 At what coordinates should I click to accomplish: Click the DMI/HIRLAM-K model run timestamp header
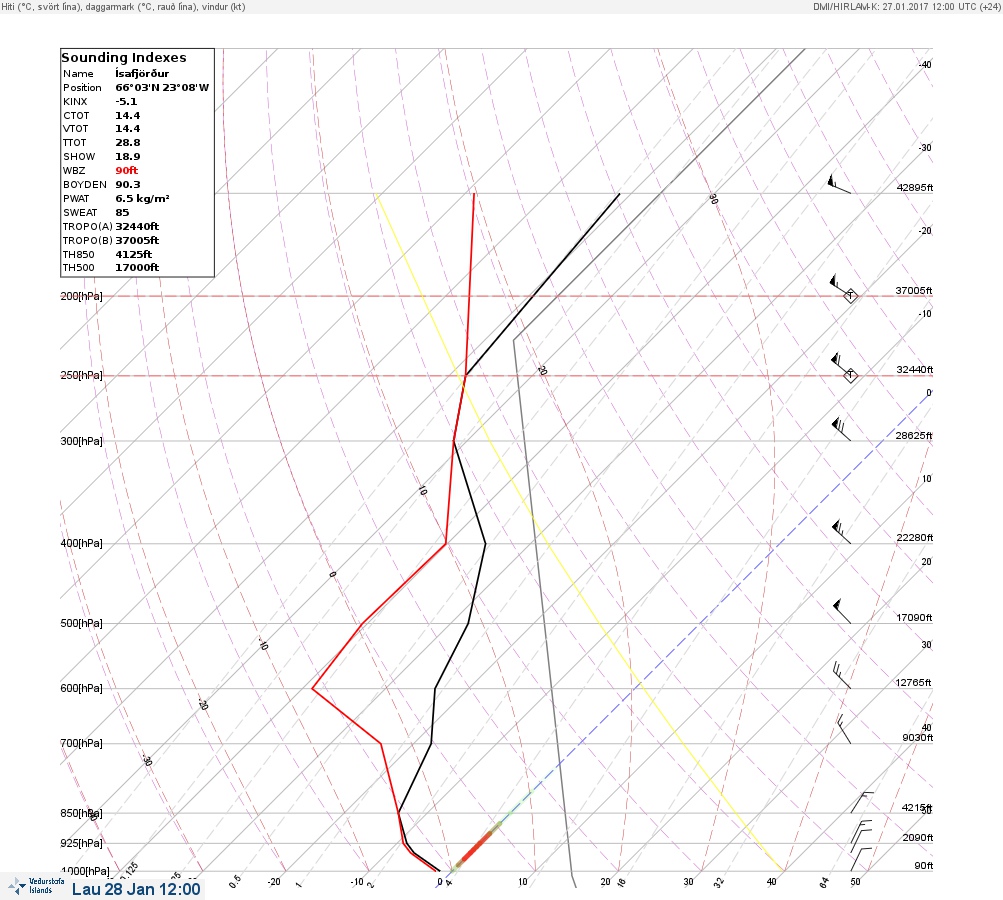coord(906,6)
